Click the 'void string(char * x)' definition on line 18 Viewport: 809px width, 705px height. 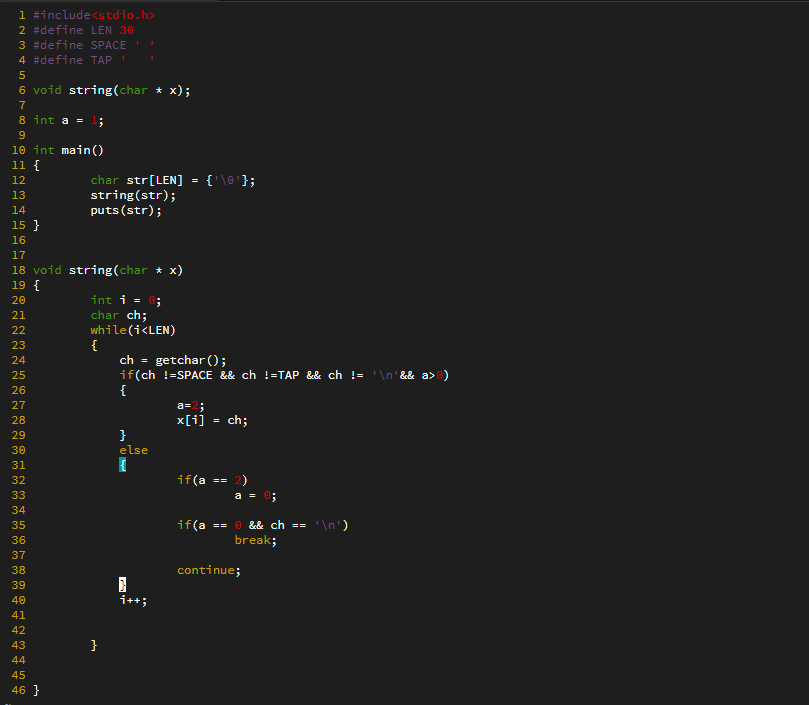click(x=108, y=270)
